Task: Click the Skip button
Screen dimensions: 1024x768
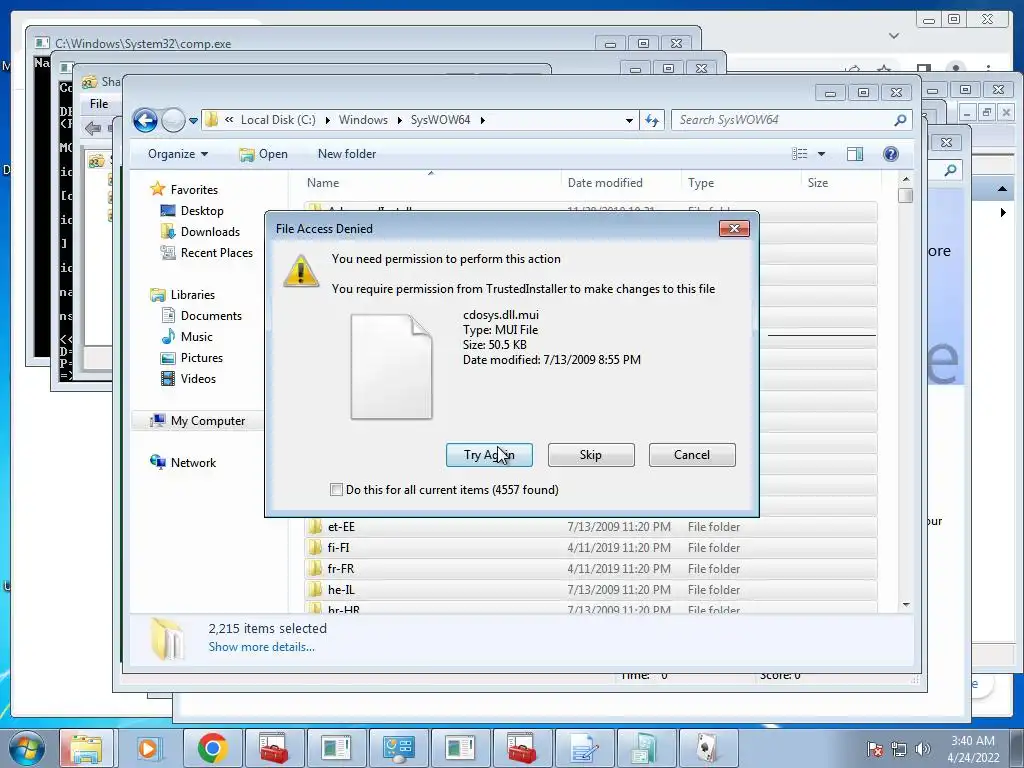Action: [591, 455]
